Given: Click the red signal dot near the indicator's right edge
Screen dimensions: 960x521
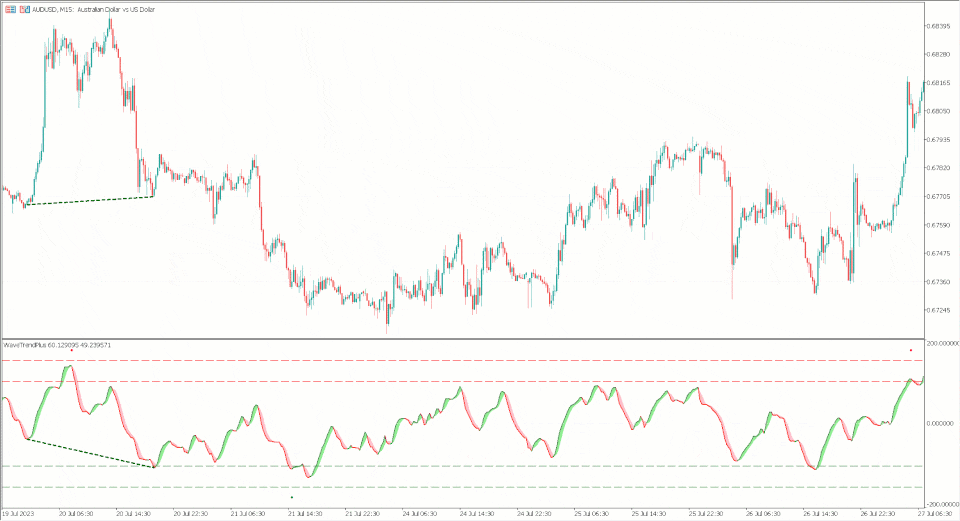Looking at the screenshot, I should click(x=910, y=350).
